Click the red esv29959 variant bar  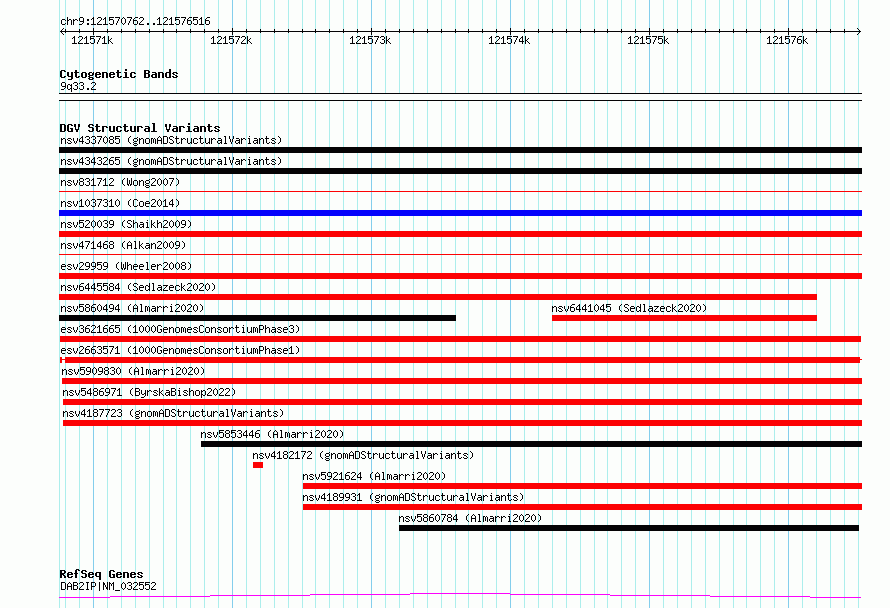460,276
